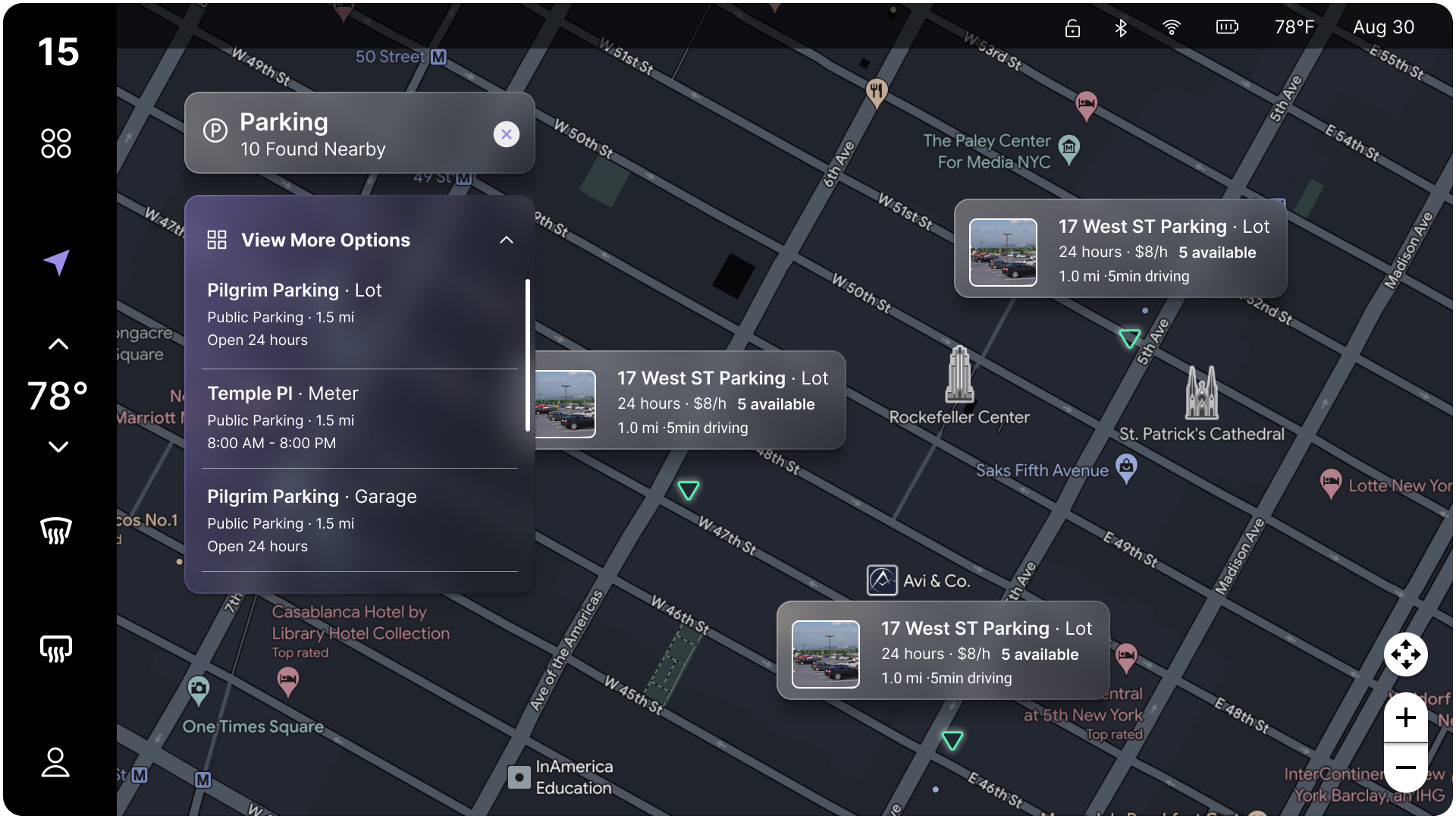
Task: Toggle front windshield defrost
Action: pyautogui.click(x=56, y=530)
